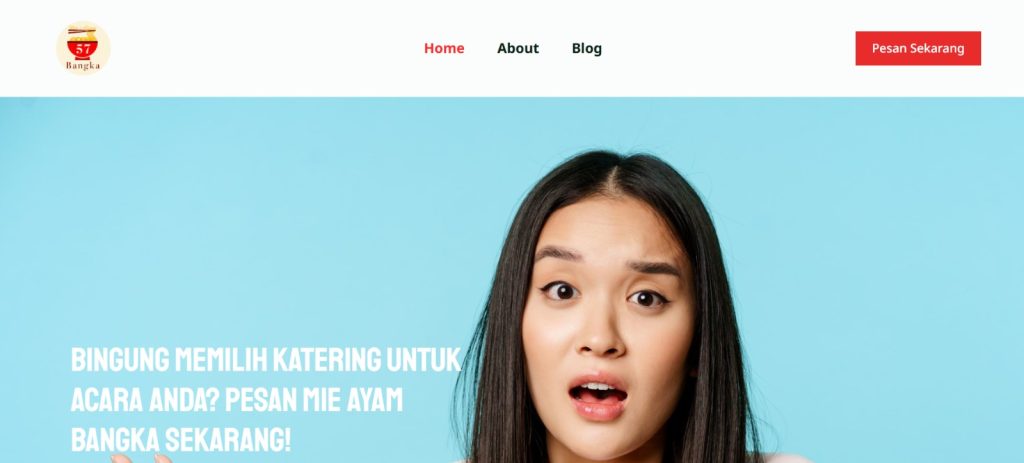Open the About page

click(518, 48)
